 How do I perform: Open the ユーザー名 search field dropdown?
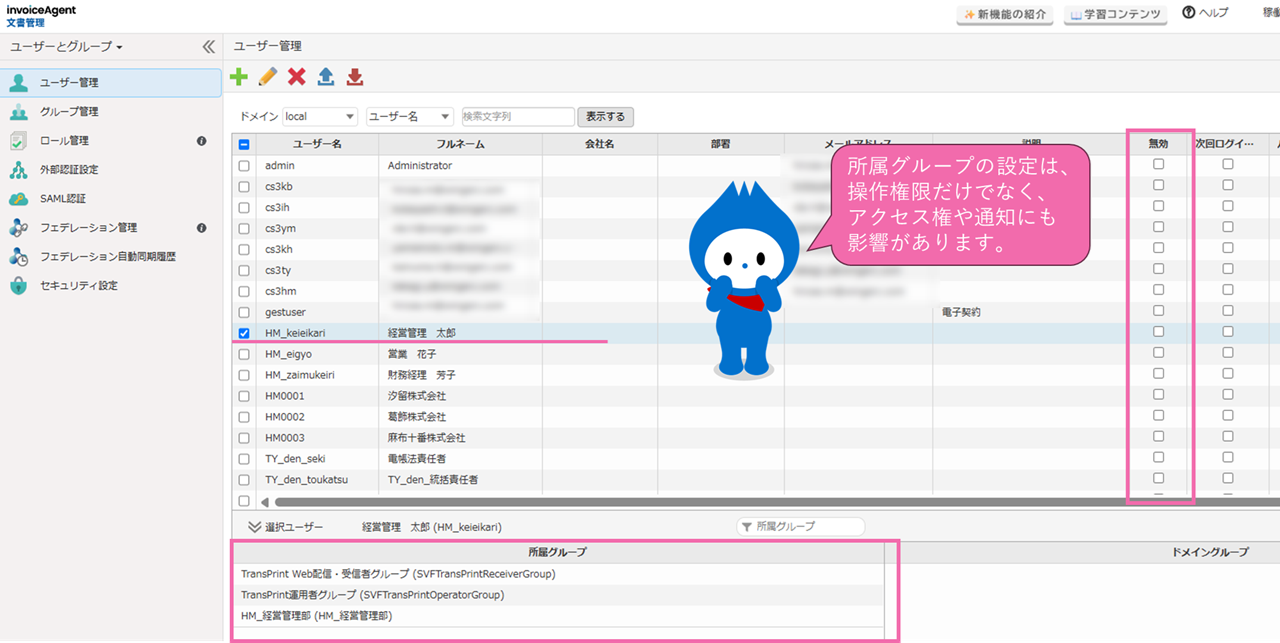[x=410, y=117]
